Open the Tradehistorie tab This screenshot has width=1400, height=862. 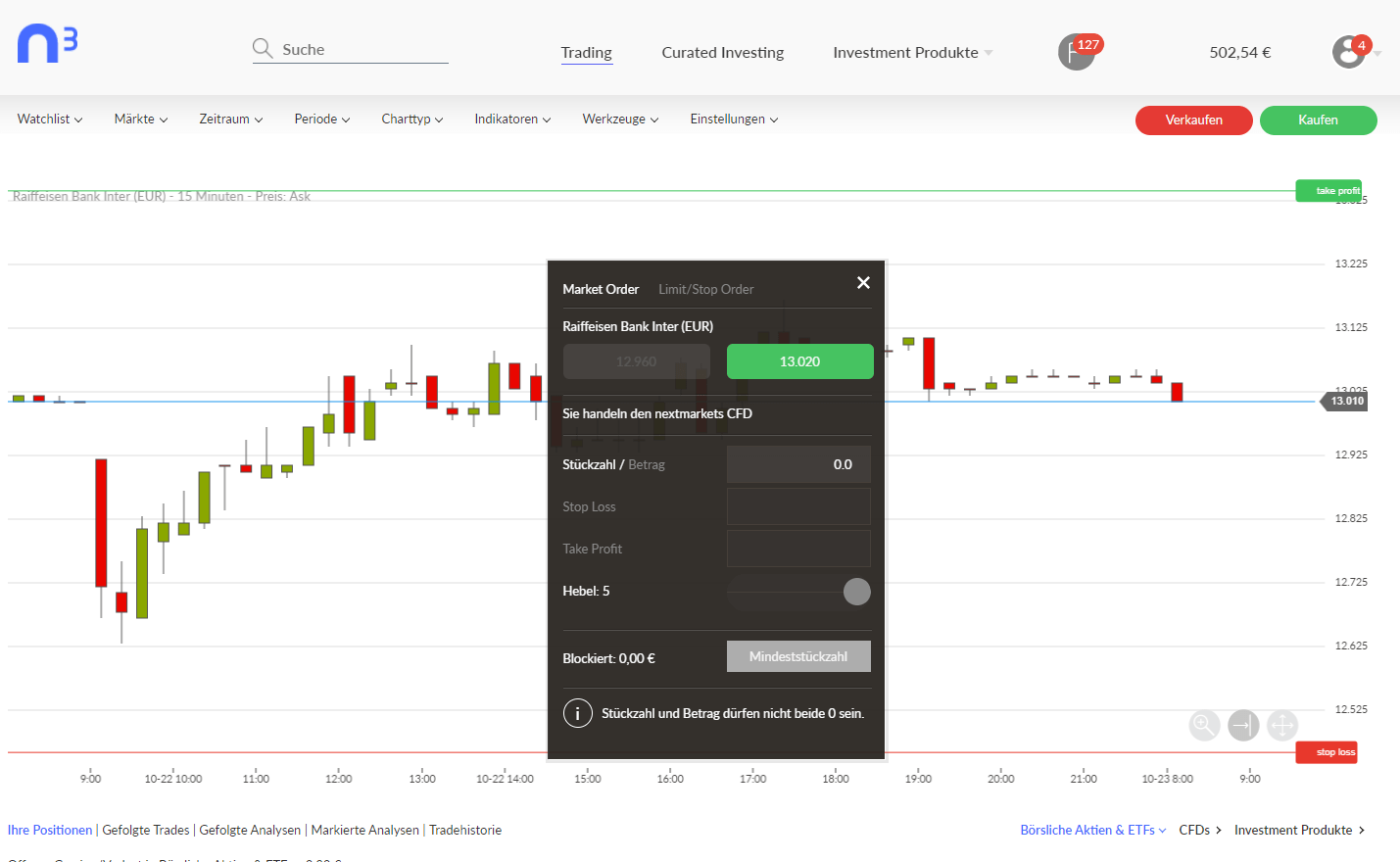coord(465,830)
